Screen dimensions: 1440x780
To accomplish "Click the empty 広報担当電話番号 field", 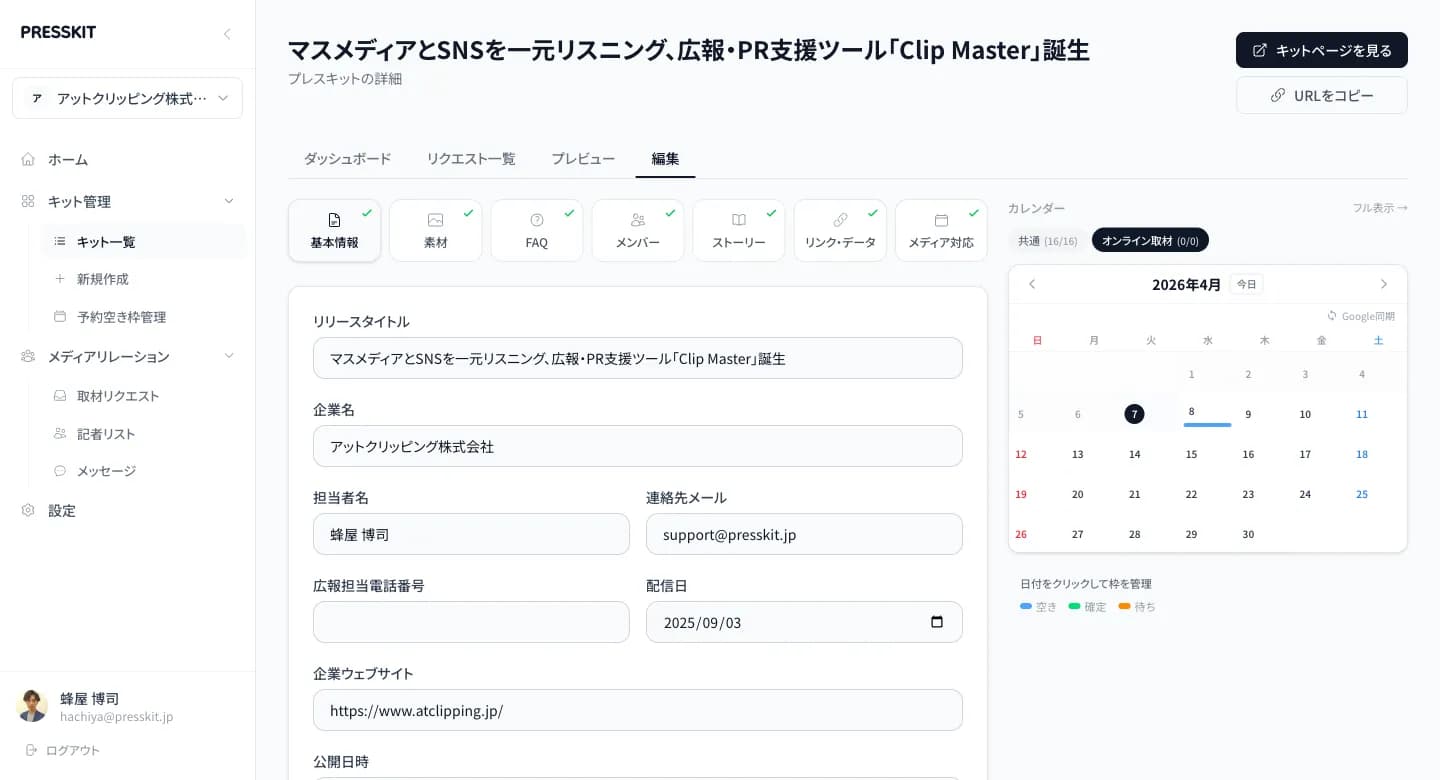I will 471,622.
